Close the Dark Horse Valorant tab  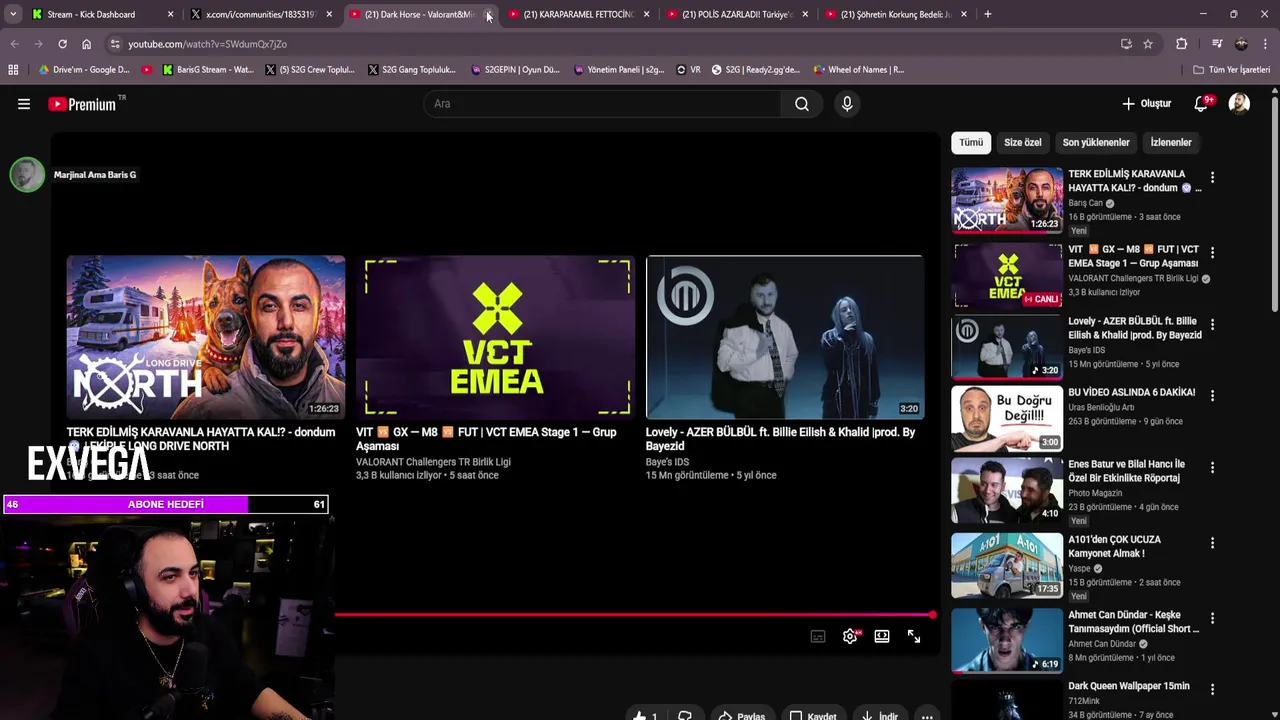point(488,15)
